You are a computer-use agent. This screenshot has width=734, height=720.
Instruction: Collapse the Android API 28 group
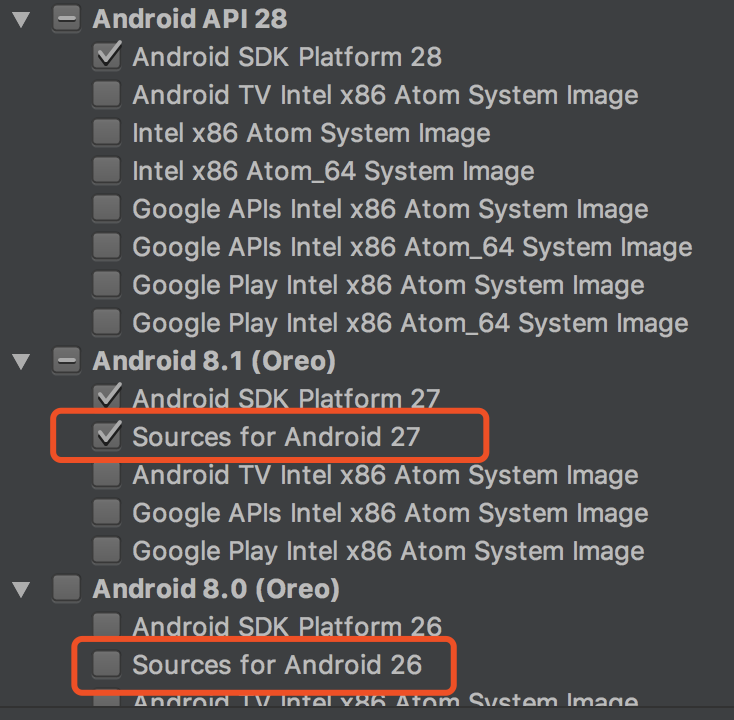(21, 20)
